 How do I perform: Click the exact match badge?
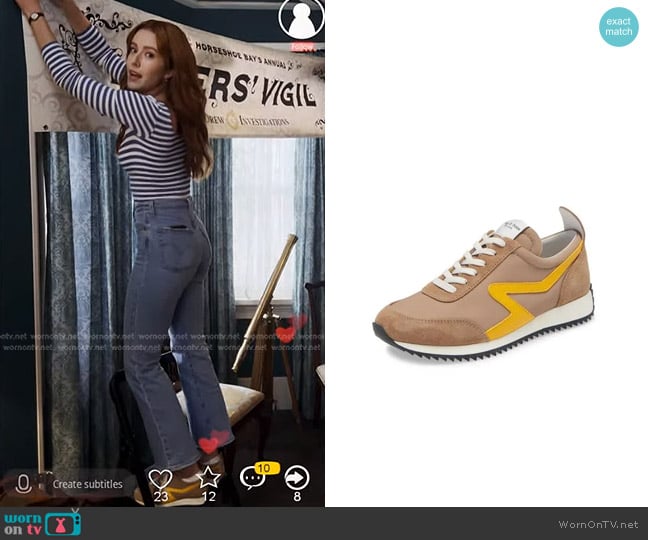coord(619,26)
